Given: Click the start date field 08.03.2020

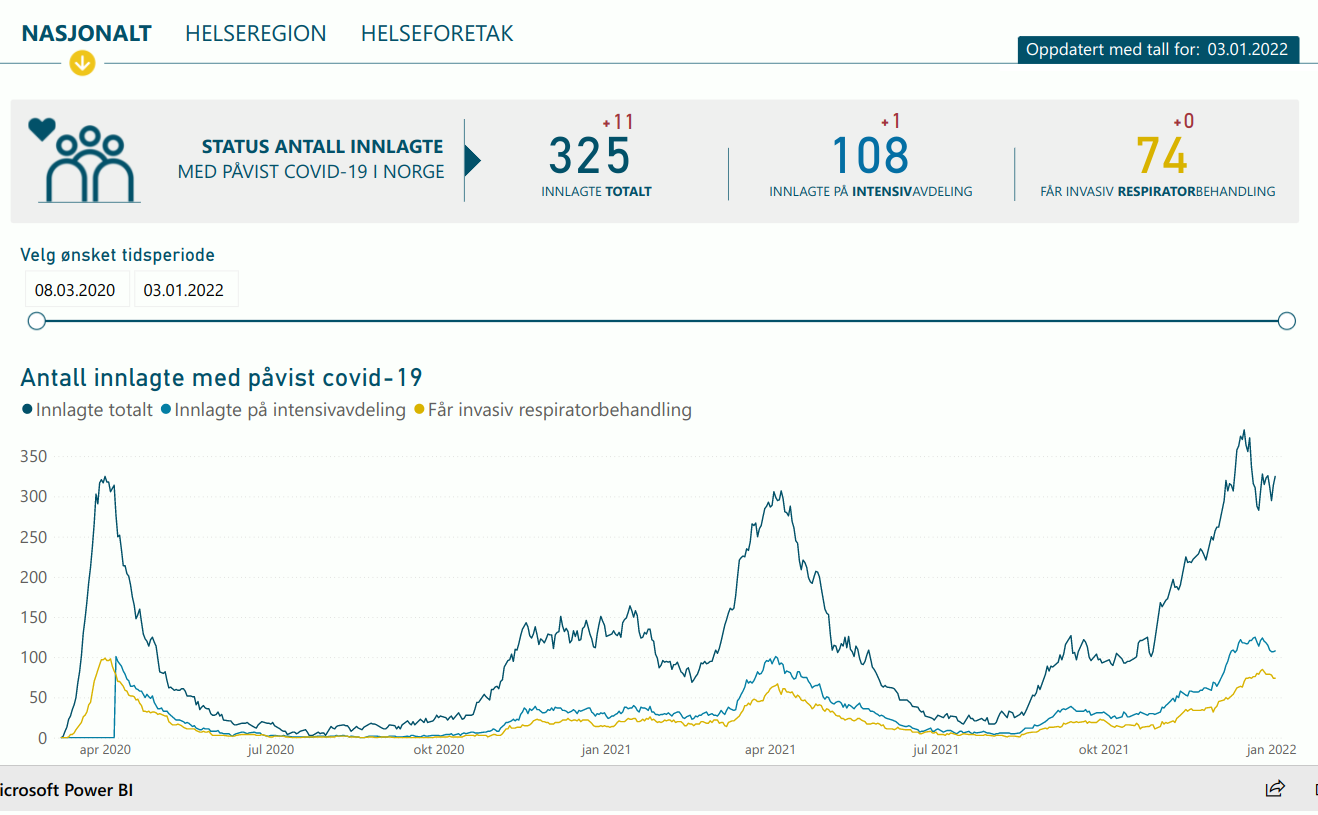Looking at the screenshot, I should [75, 291].
